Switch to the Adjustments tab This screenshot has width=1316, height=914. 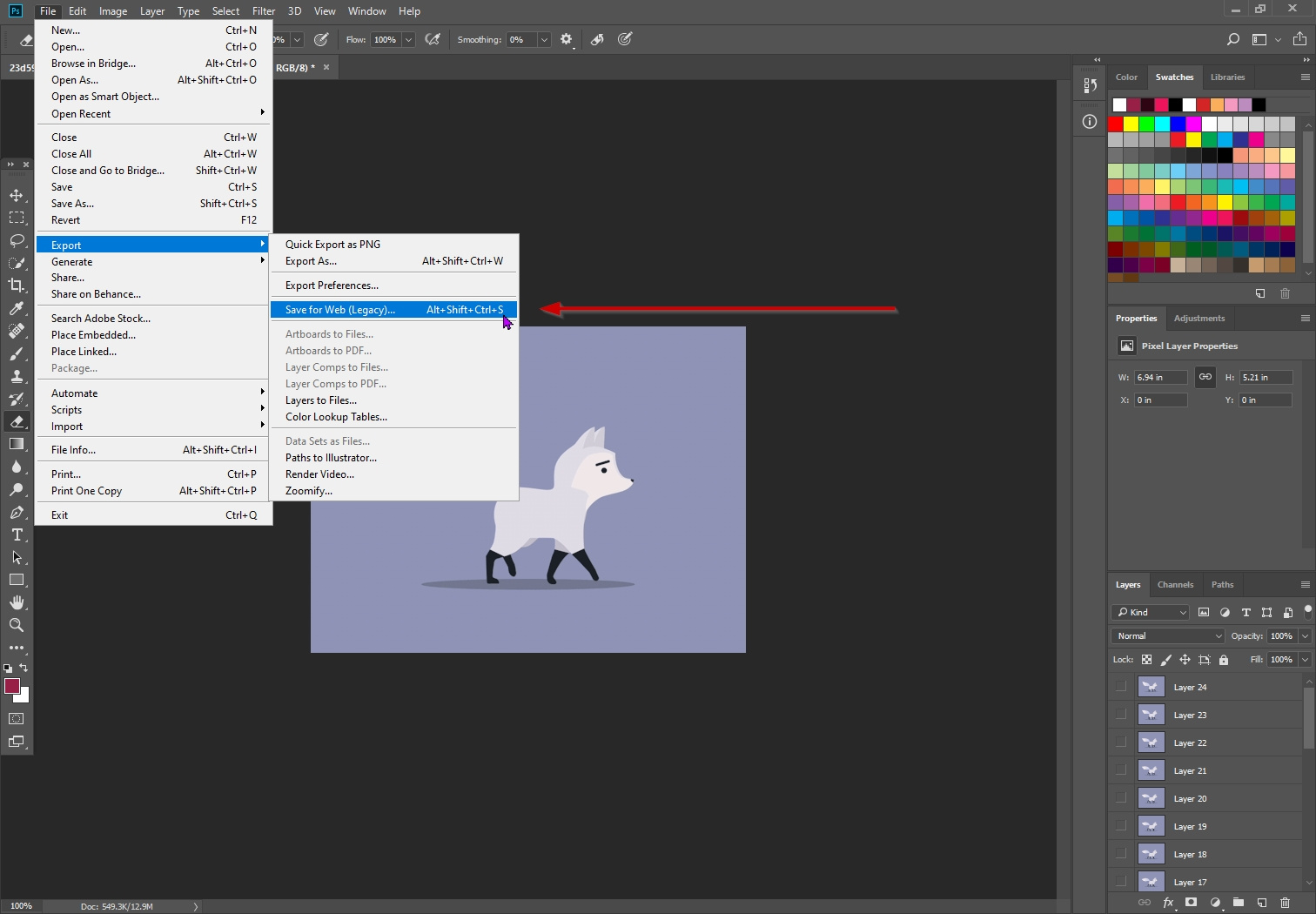point(1198,318)
